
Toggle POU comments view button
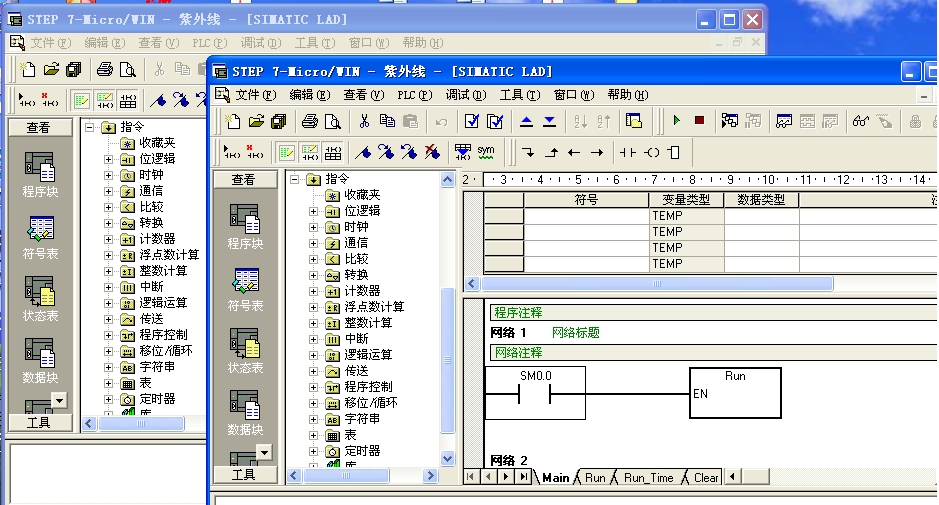pos(286,153)
